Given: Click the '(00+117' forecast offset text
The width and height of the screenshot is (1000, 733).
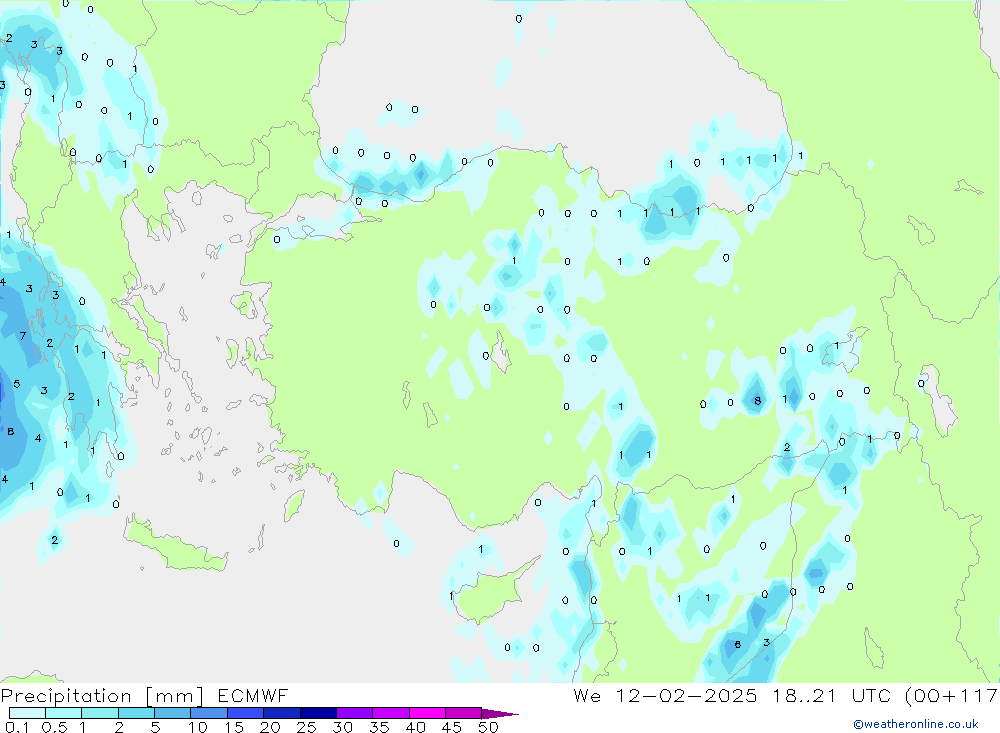Looking at the screenshot, I should point(952,696).
